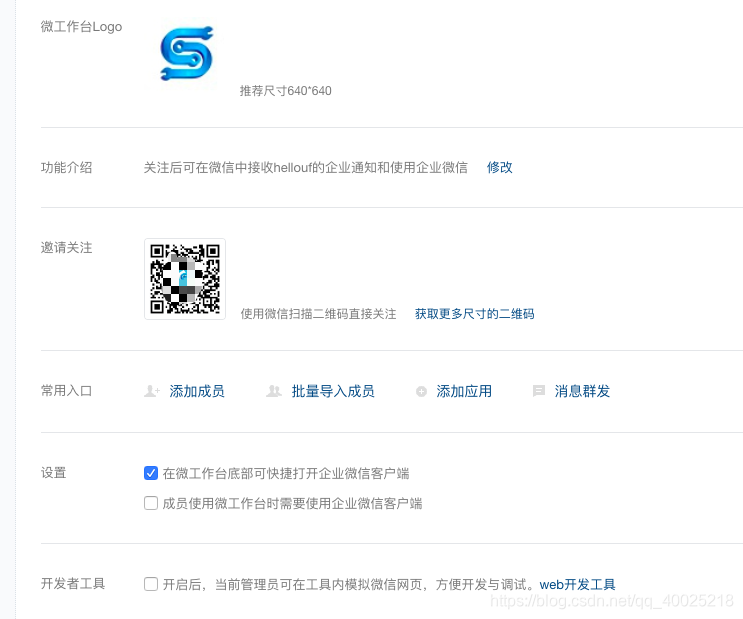Open the 消息群发 link
This screenshot has width=743, height=619.
click(x=582, y=391)
